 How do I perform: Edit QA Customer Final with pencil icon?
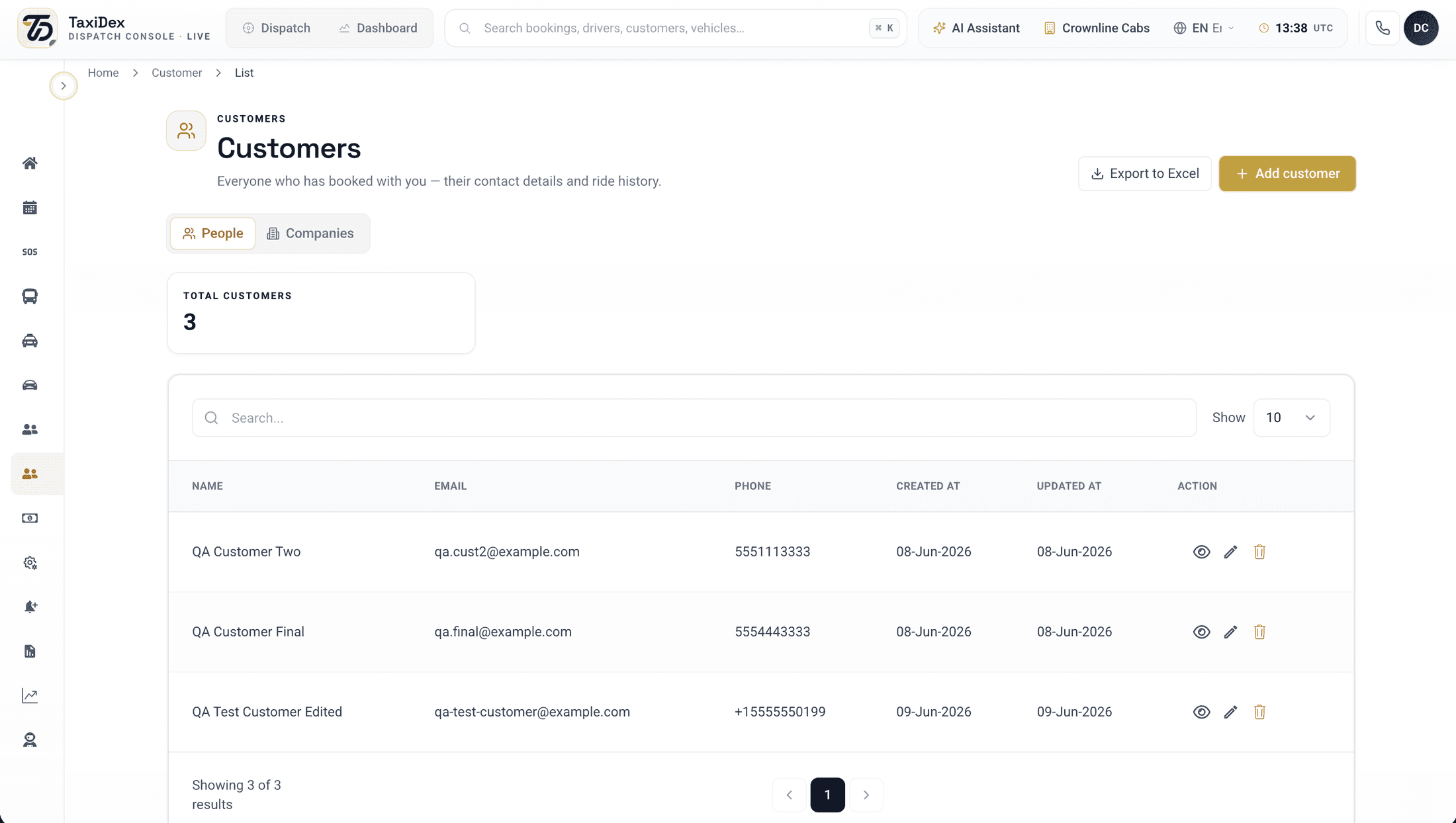point(1230,632)
